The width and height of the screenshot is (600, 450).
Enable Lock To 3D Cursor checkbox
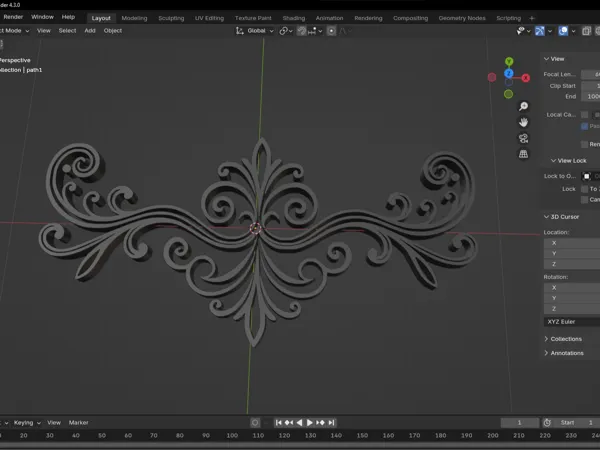point(584,189)
